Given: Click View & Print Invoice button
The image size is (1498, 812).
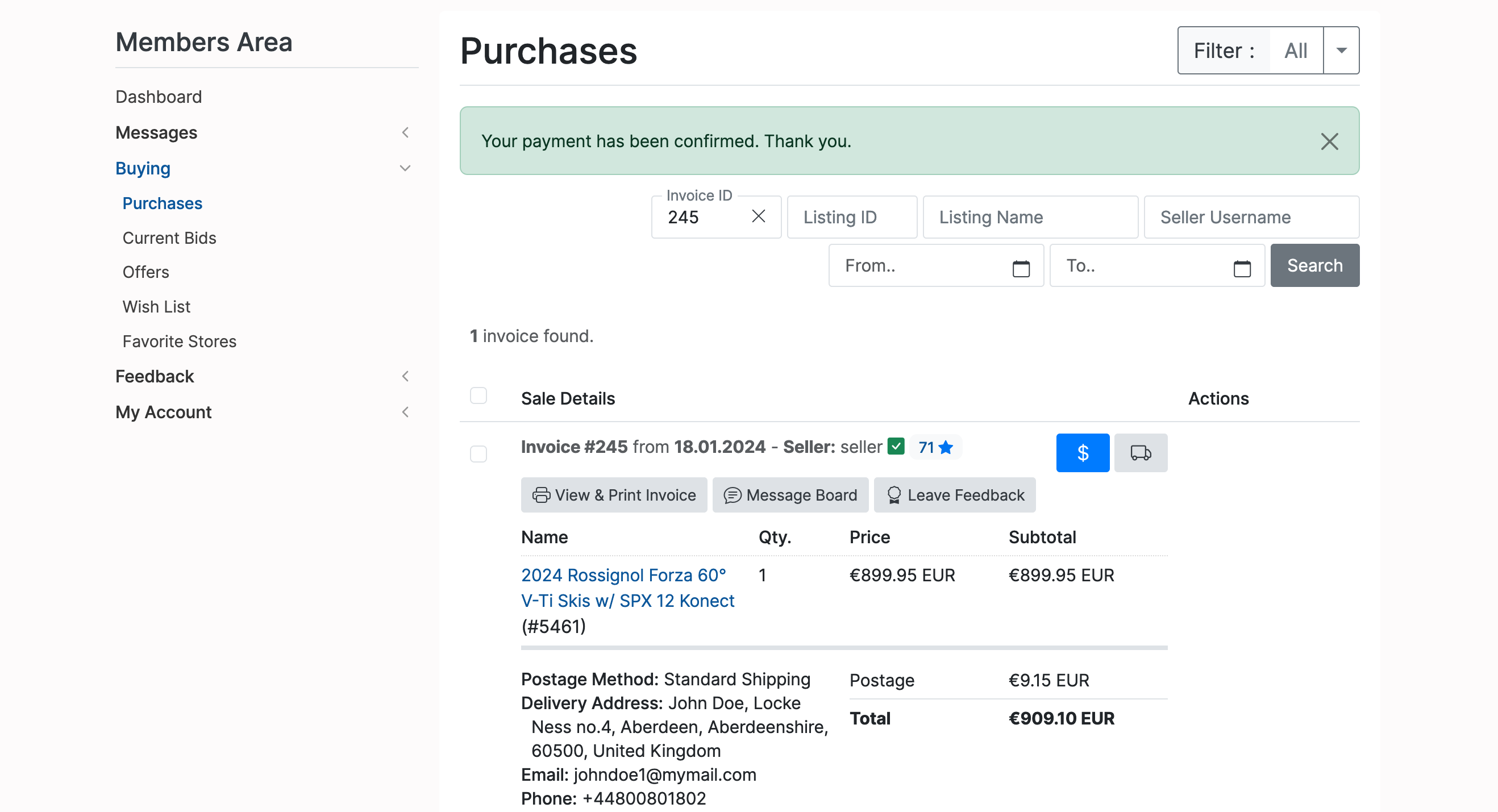Looking at the screenshot, I should (x=614, y=495).
